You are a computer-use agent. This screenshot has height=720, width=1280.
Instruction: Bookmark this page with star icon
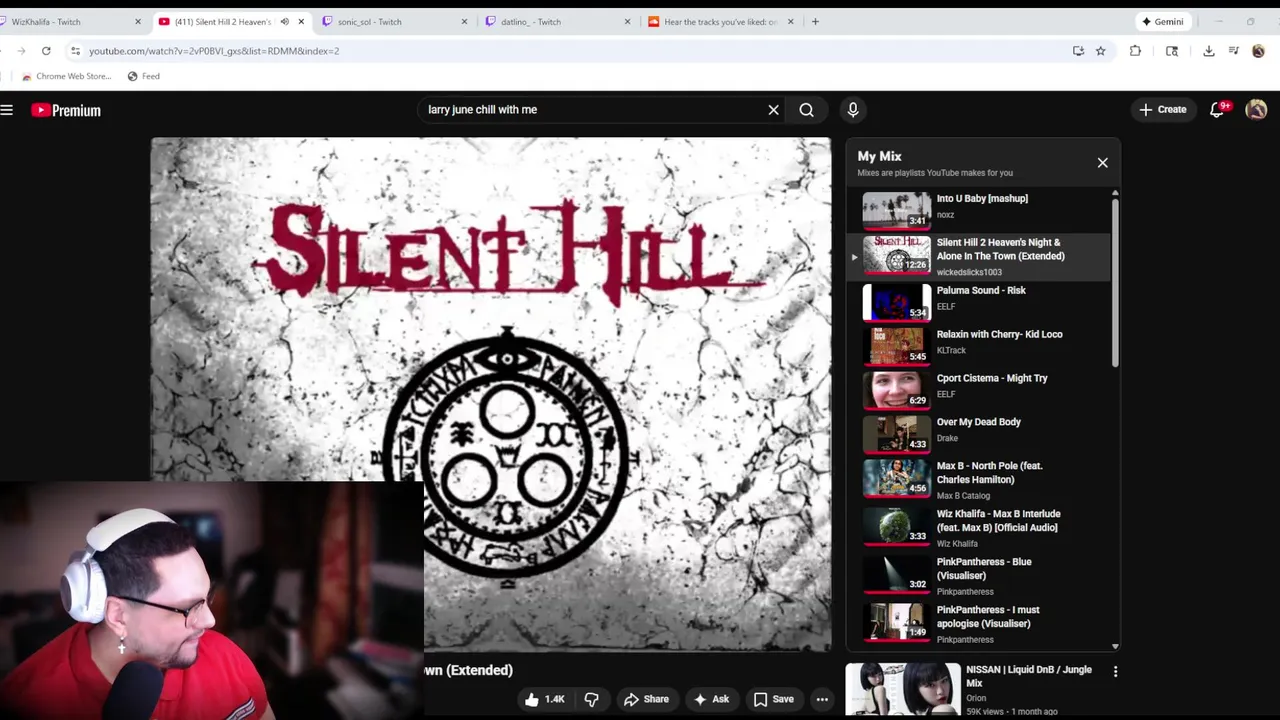pos(1100,51)
